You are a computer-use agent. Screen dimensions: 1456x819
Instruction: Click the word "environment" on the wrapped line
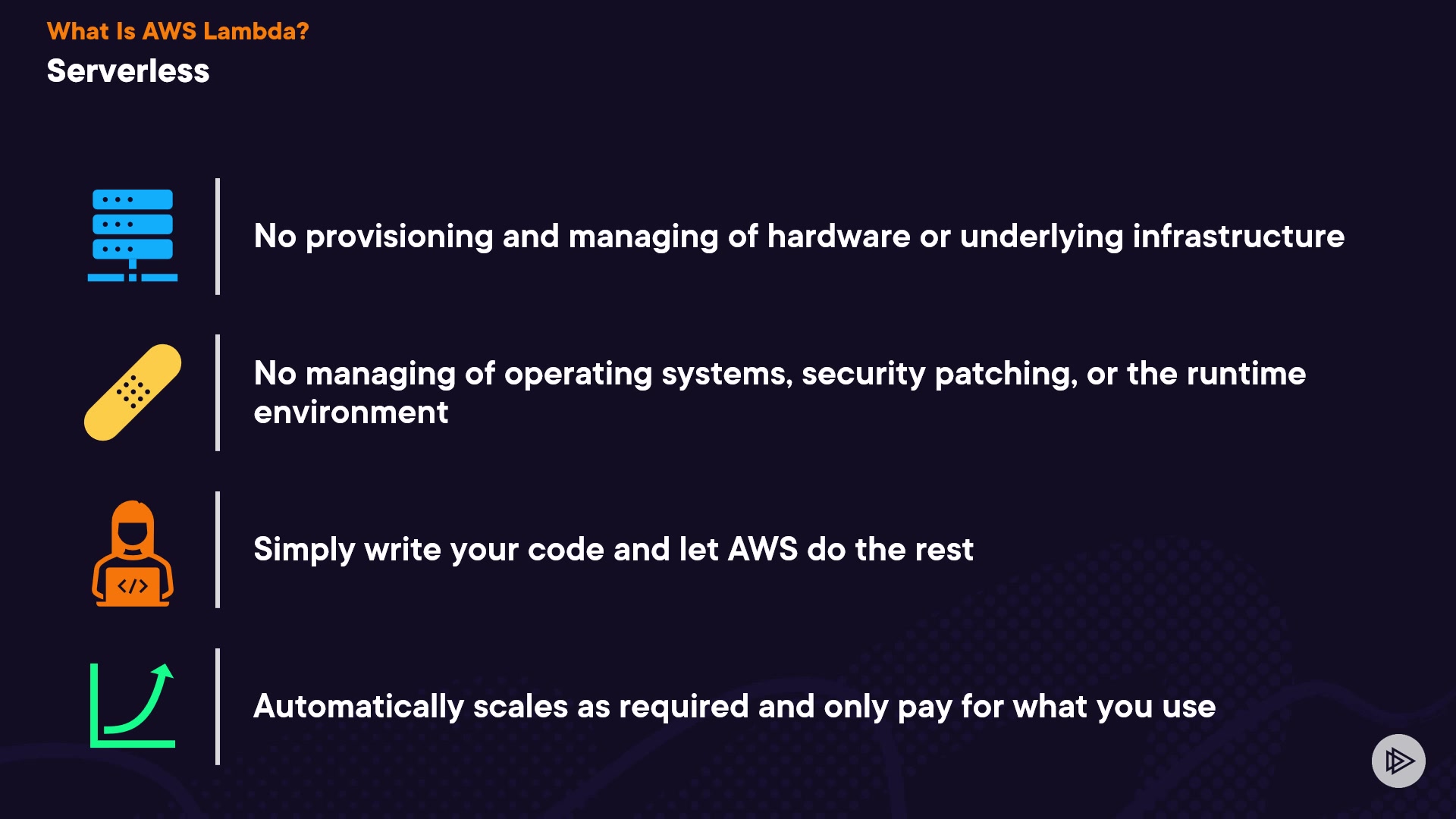click(351, 413)
